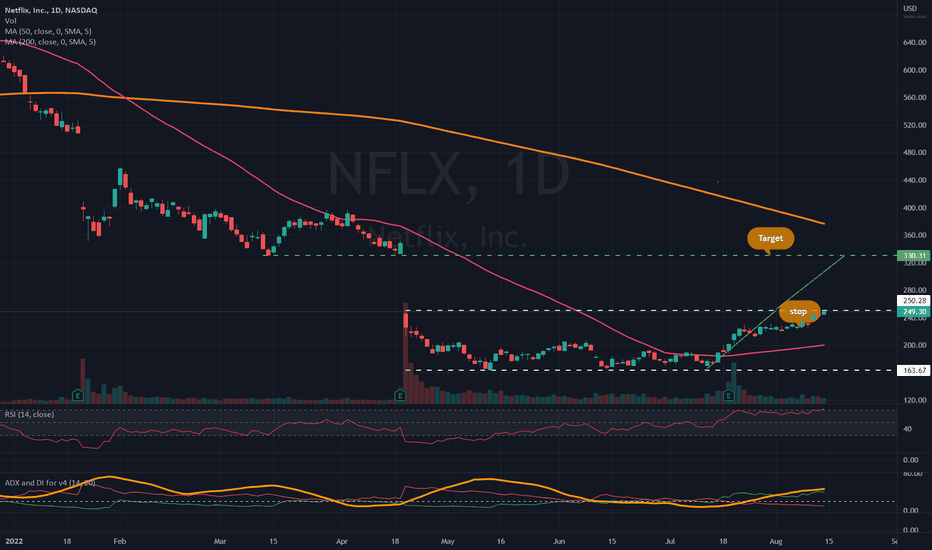Viewport: 932px width, 550px height.
Task: Click the 330.31 green price label
Action: coord(914,256)
